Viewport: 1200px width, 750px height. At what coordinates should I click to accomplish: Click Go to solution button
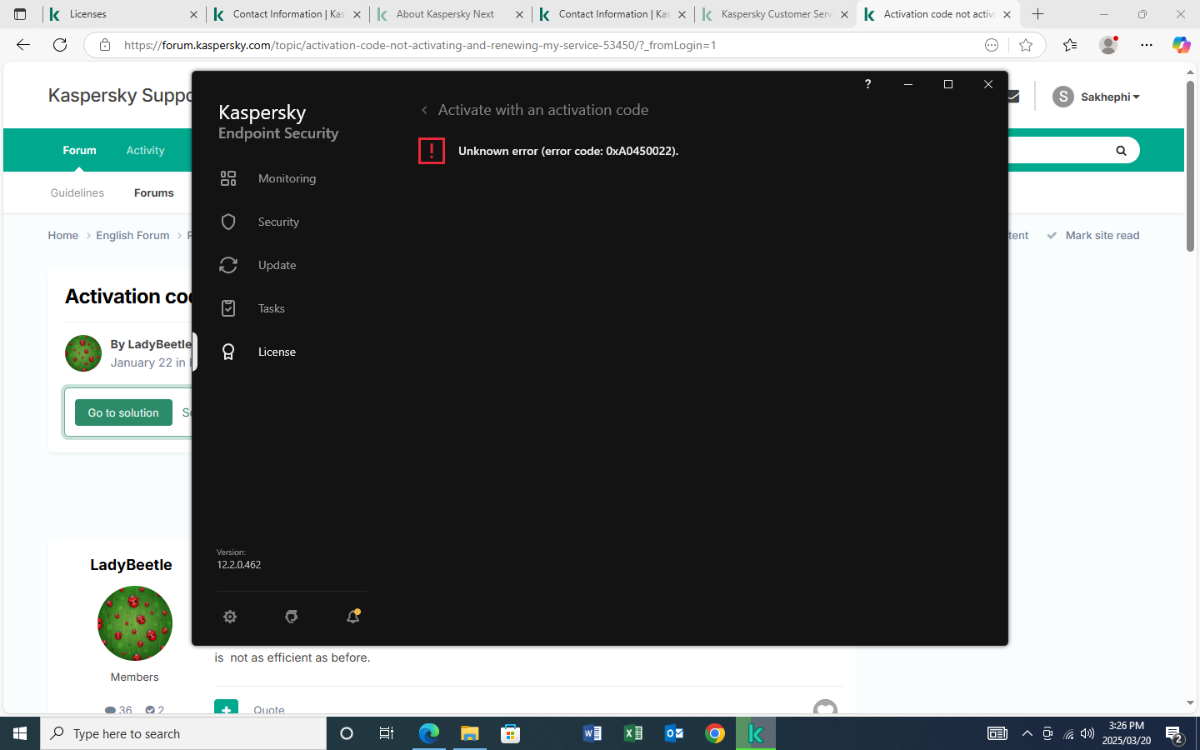[x=123, y=413]
